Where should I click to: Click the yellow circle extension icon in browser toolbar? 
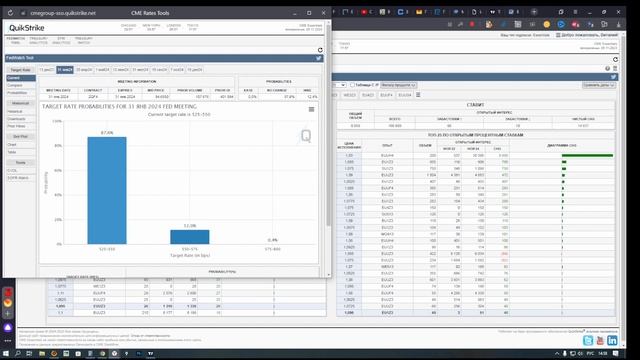pyautogui.click(x=547, y=24)
